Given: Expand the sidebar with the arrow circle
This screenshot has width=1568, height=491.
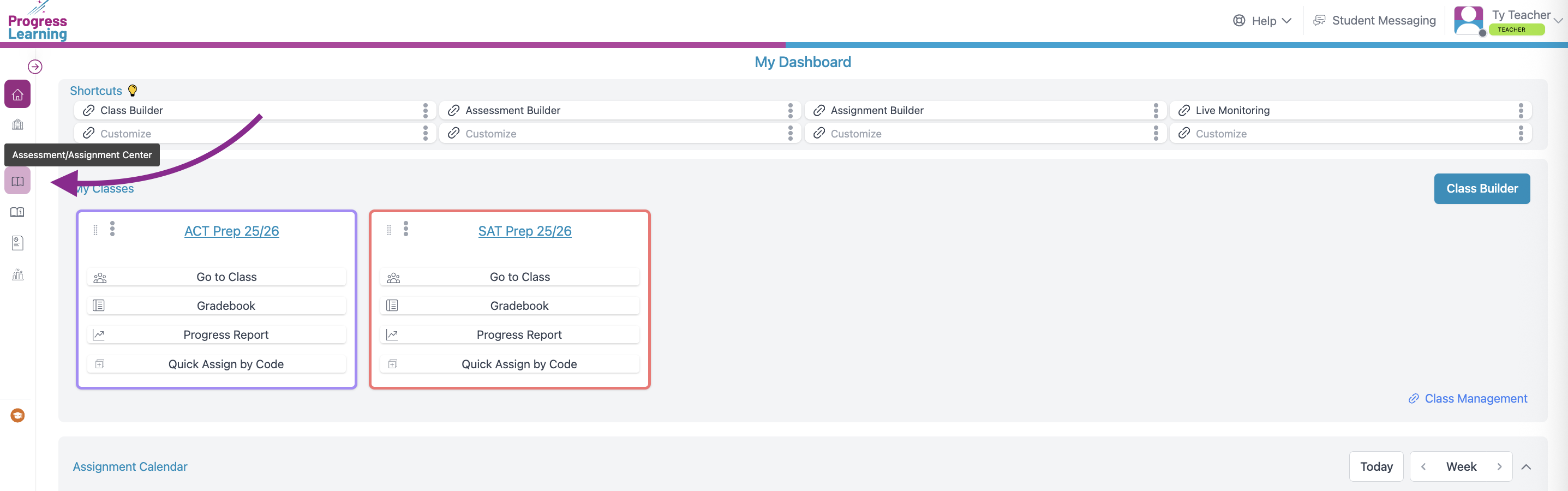Looking at the screenshot, I should [x=35, y=67].
